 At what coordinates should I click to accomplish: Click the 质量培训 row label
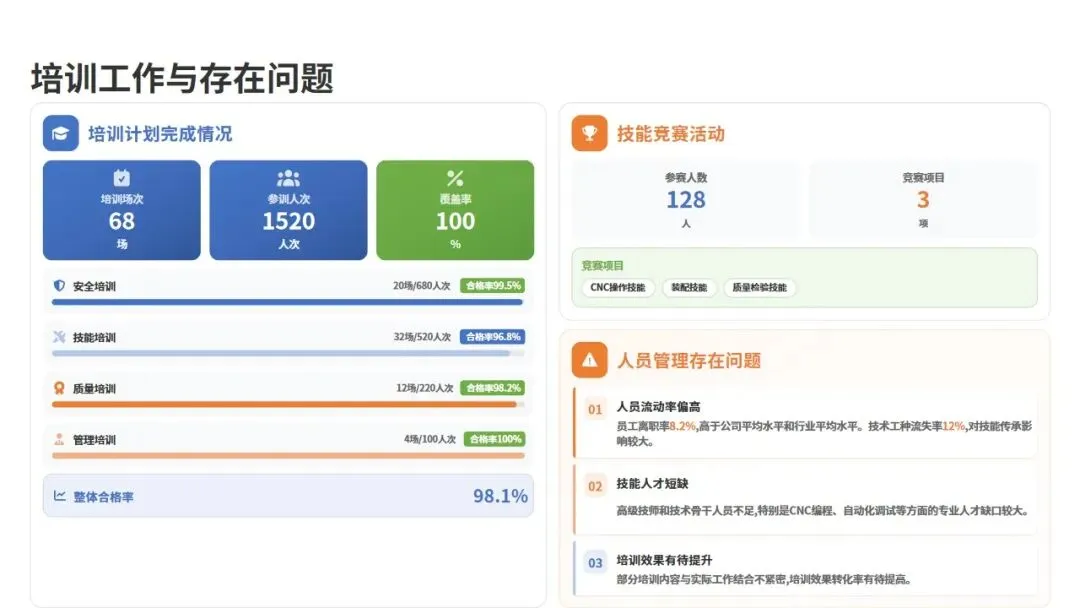[94, 388]
